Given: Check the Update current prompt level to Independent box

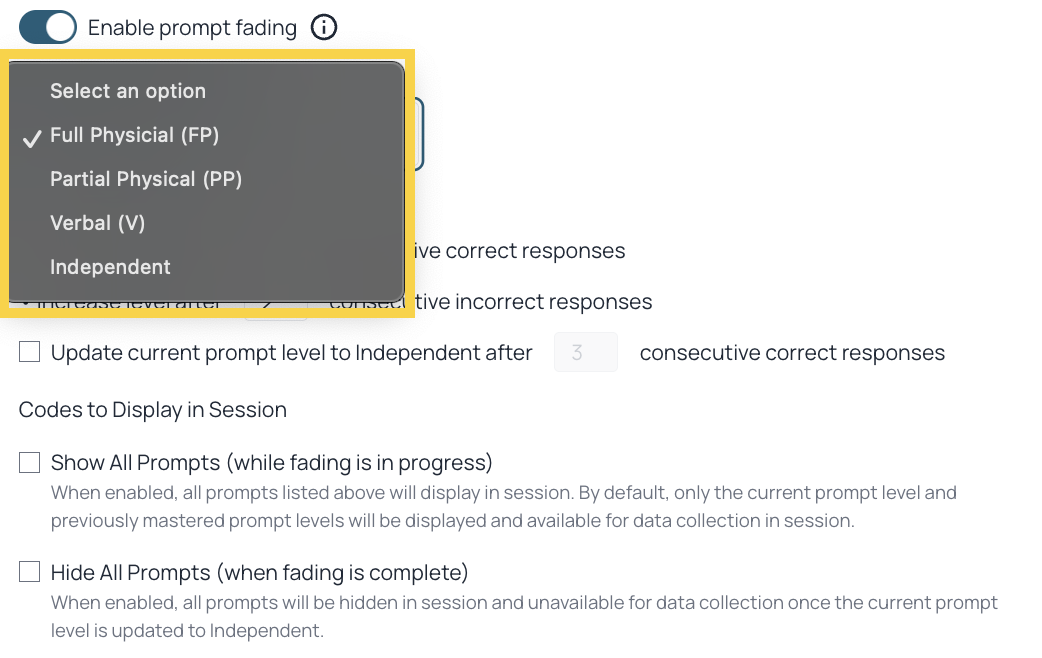Looking at the screenshot, I should pos(29,352).
